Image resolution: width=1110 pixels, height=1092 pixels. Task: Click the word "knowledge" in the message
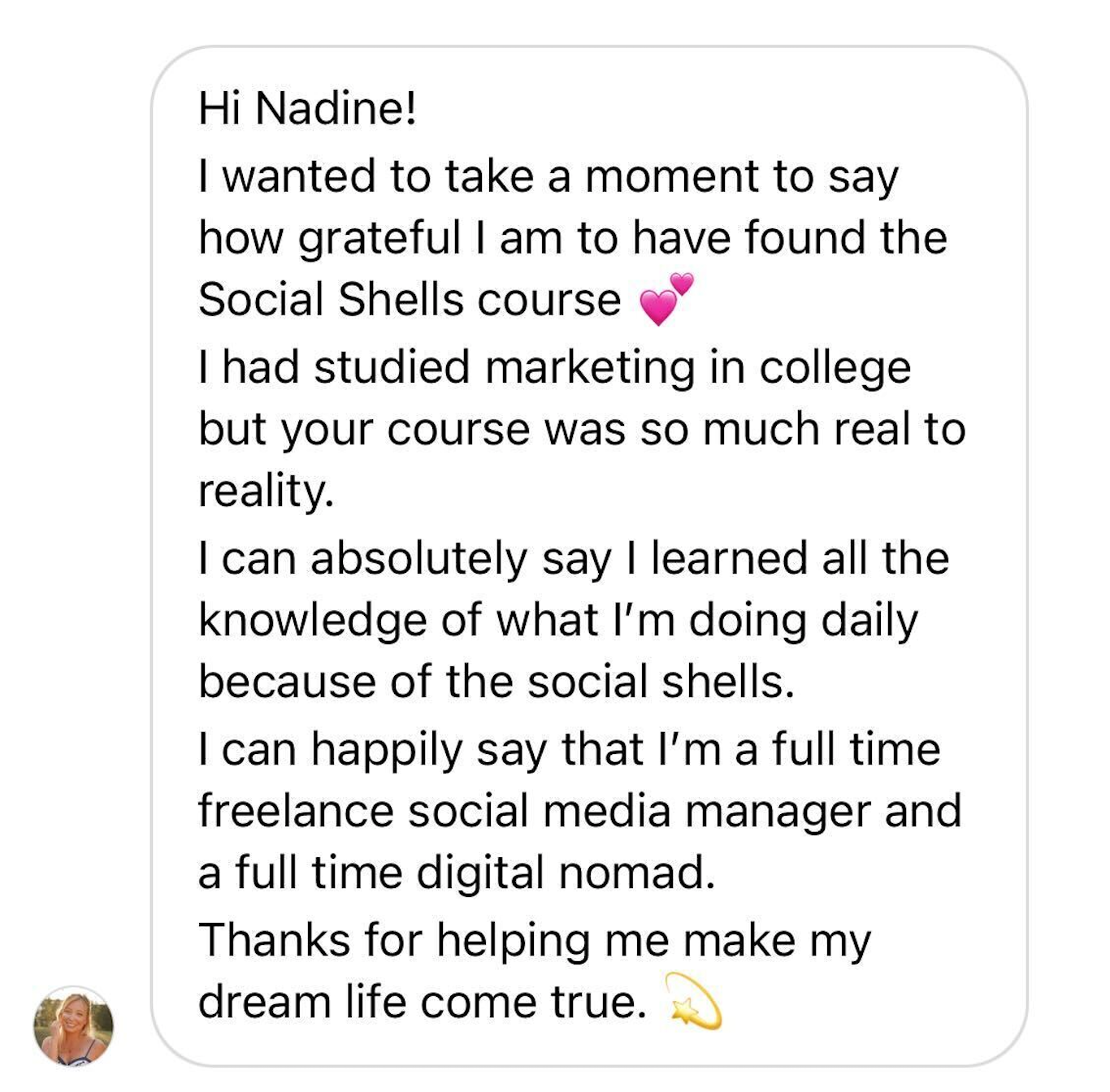coord(313,621)
